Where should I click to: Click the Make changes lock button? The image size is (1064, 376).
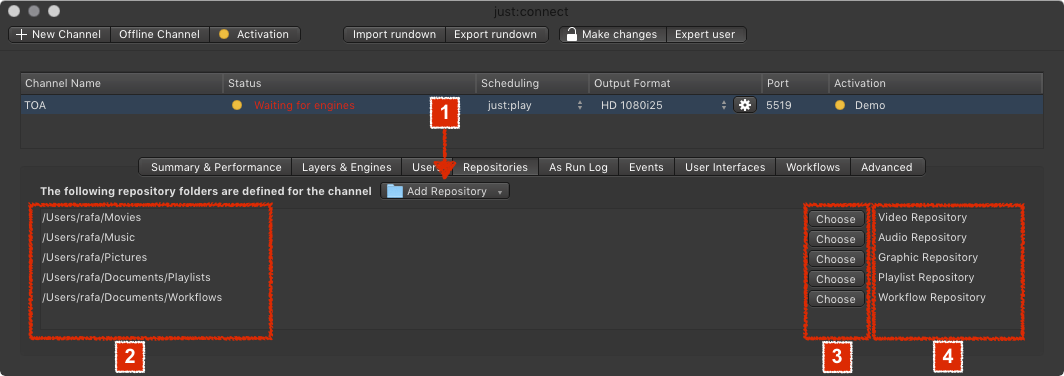click(x=613, y=35)
